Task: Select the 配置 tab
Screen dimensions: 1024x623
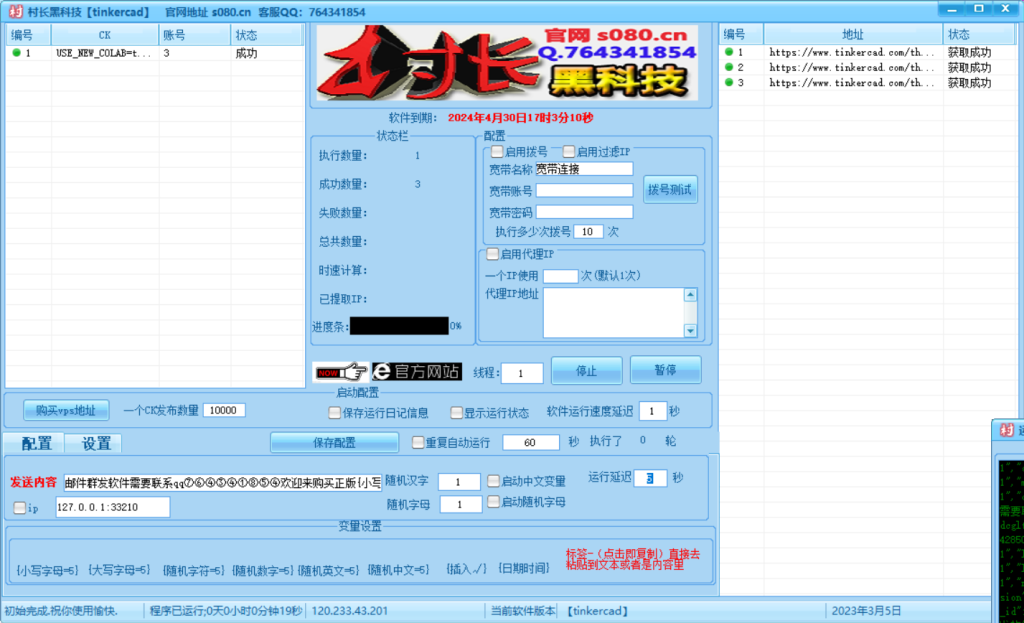Action: click(33, 443)
